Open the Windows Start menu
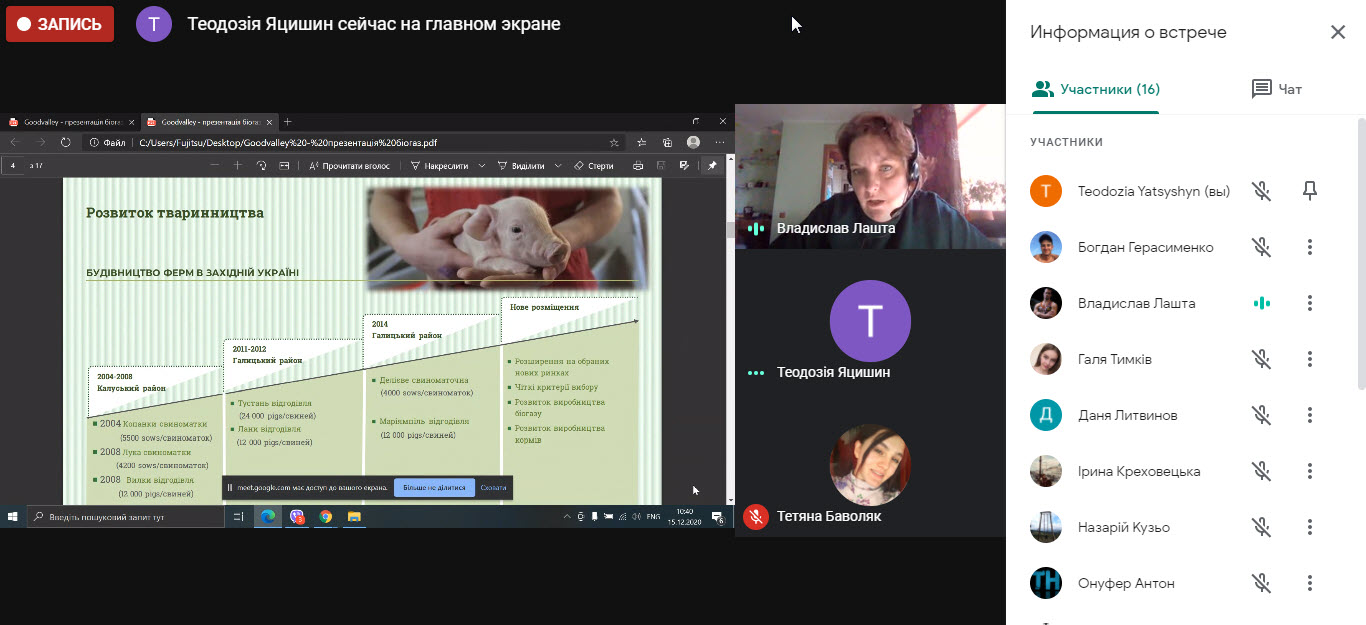The height and width of the screenshot is (625, 1366). pos(13,517)
